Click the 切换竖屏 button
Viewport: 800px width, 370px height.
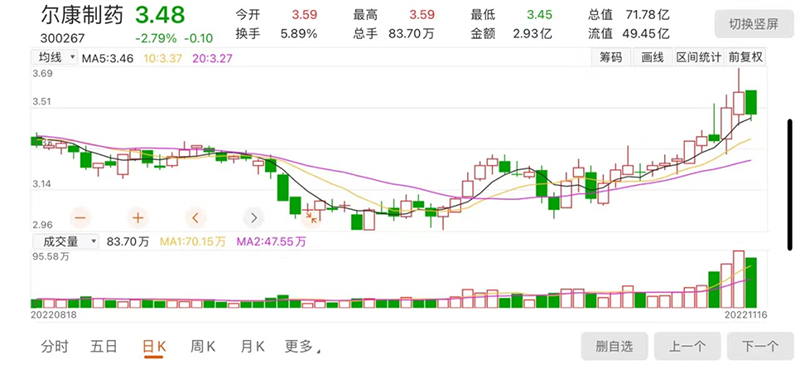tap(754, 24)
